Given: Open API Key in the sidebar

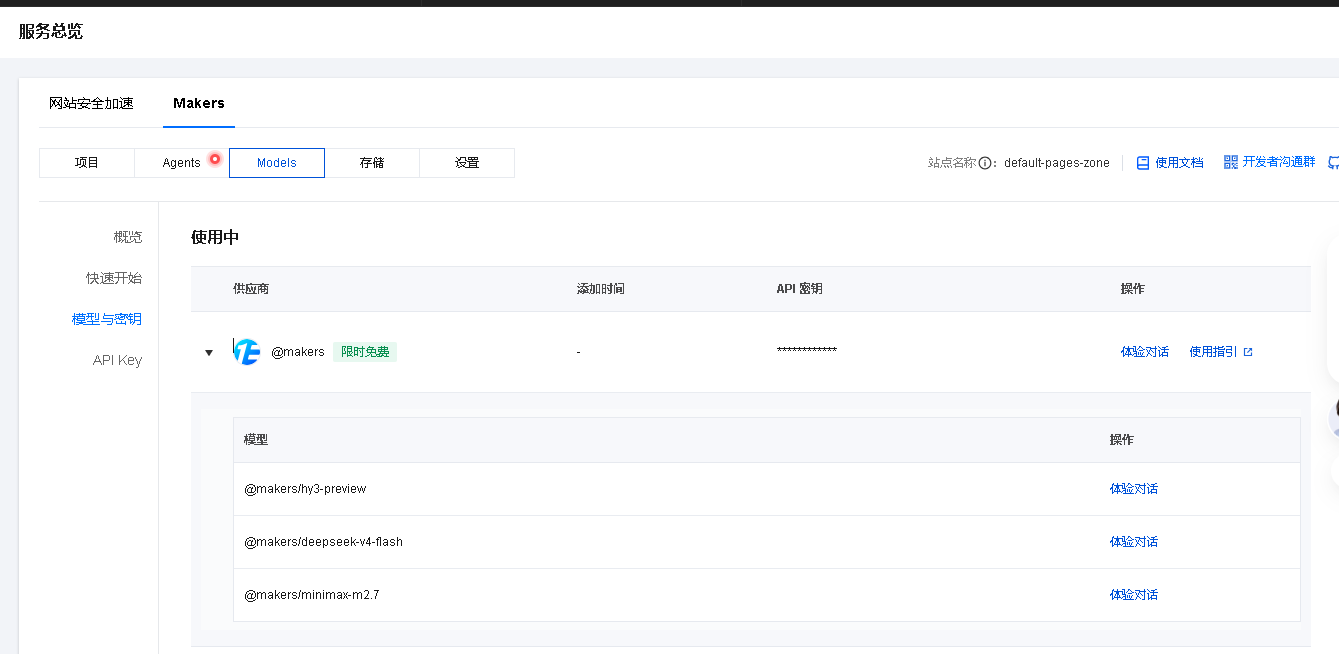Looking at the screenshot, I should pos(118,360).
